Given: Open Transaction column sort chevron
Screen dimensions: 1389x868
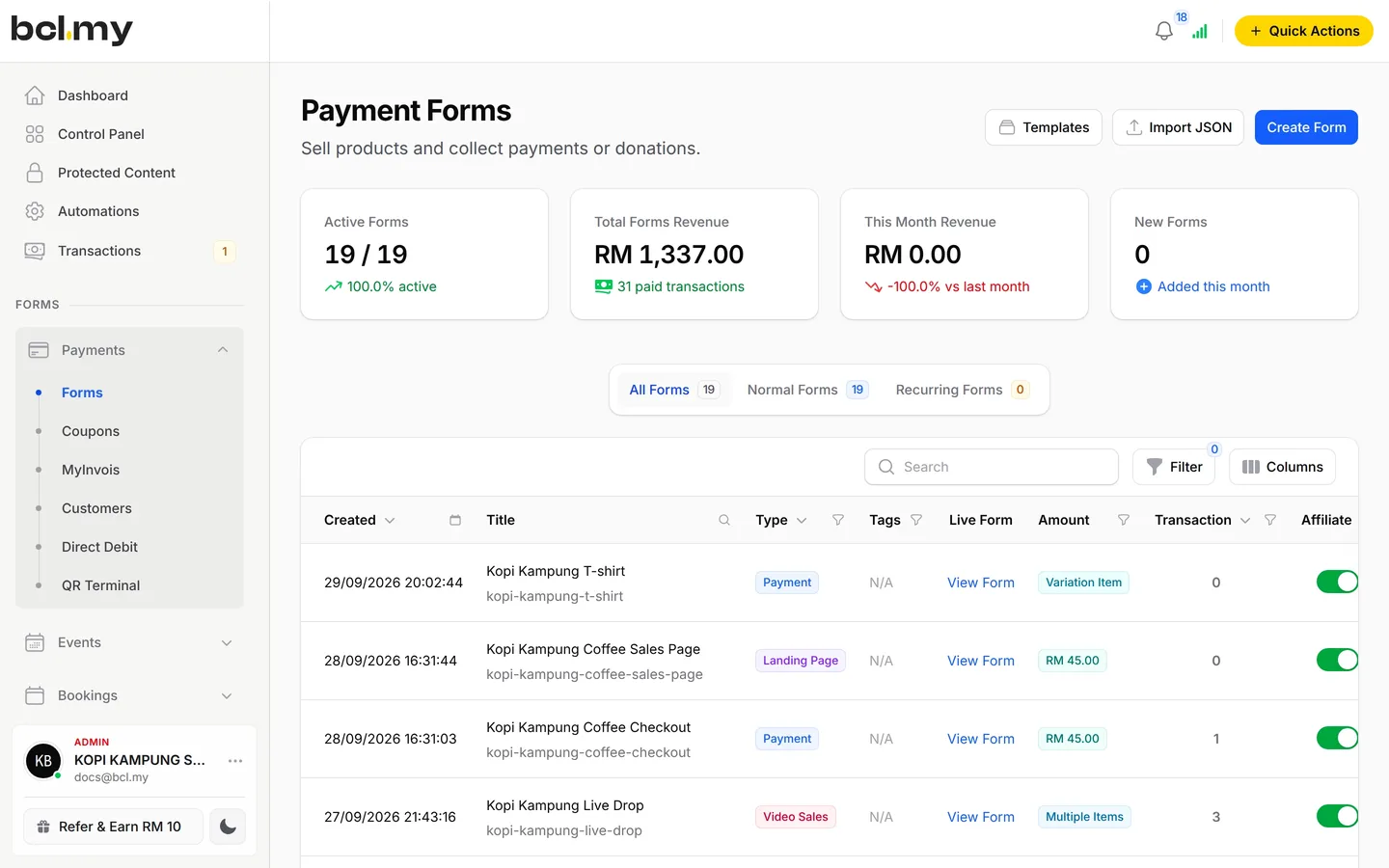Looking at the screenshot, I should pyautogui.click(x=1245, y=521).
